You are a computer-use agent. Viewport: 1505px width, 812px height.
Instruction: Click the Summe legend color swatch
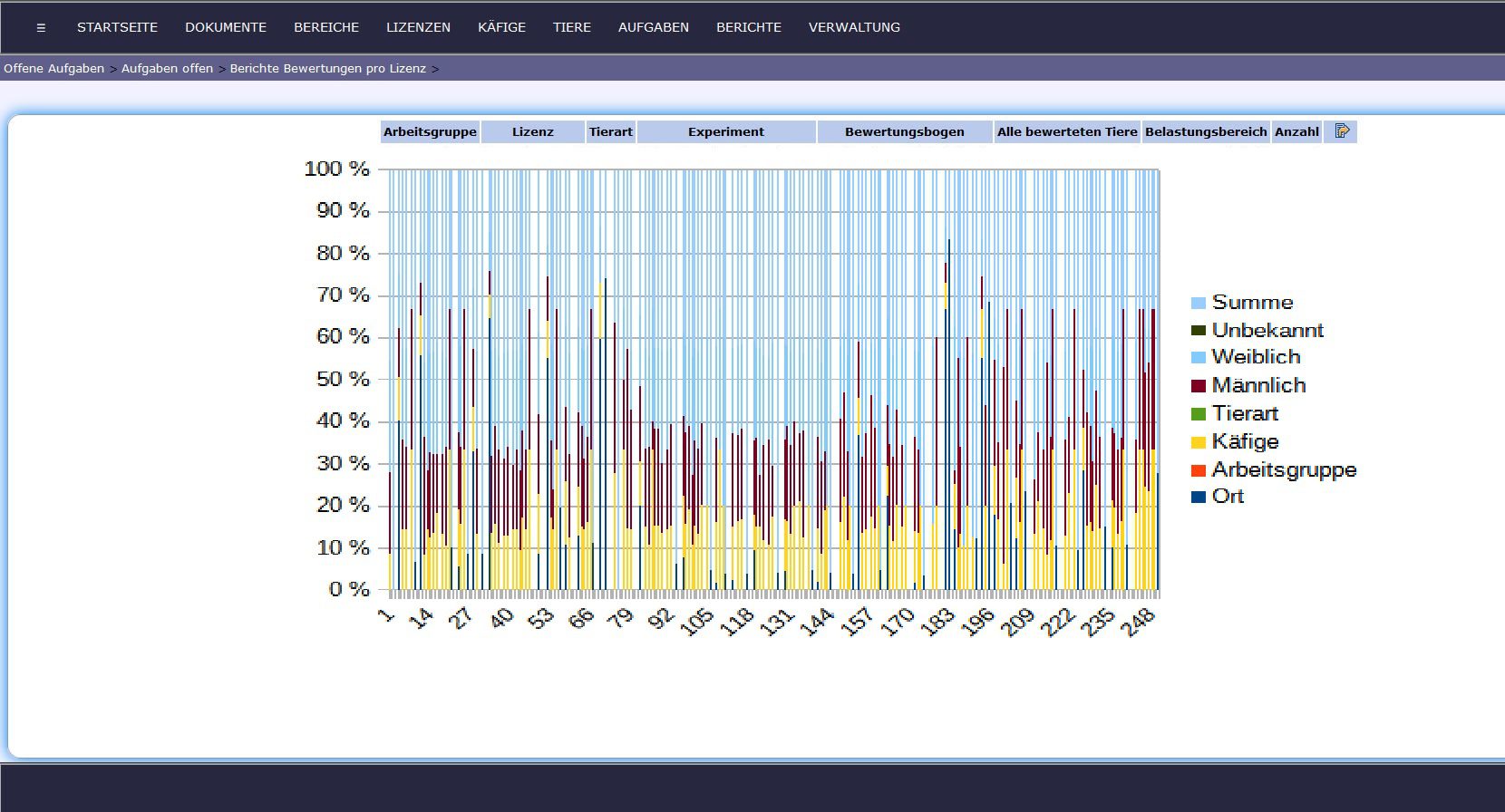click(x=1199, y=303)
